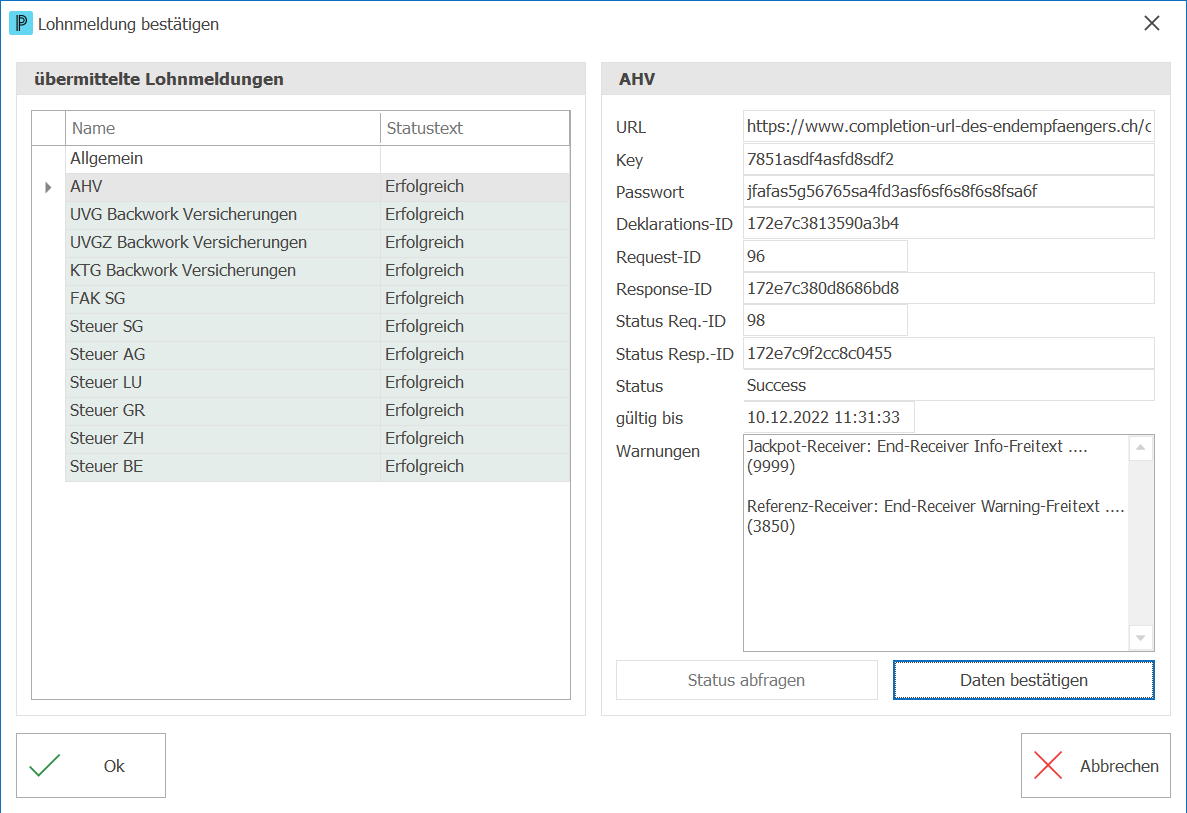Select the FAK SG entry

(318, 299)
